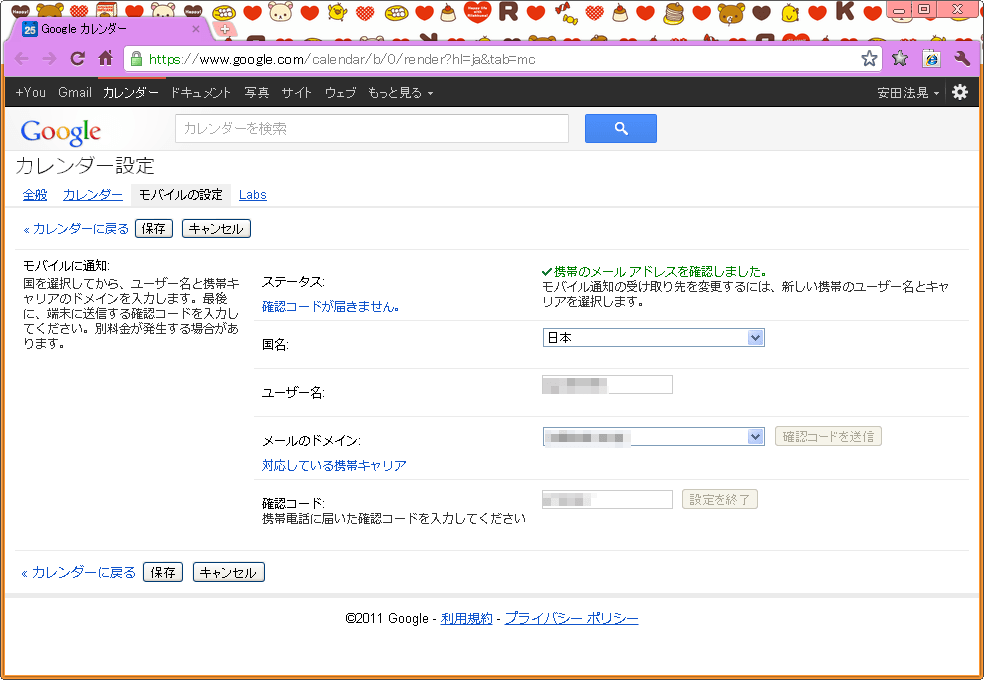Image resolution: width=984 pixels, height=680 pixels.
Task: Open the 対応している携帯キャリア link
Action: pyautogui.click(x=334, y=465)
